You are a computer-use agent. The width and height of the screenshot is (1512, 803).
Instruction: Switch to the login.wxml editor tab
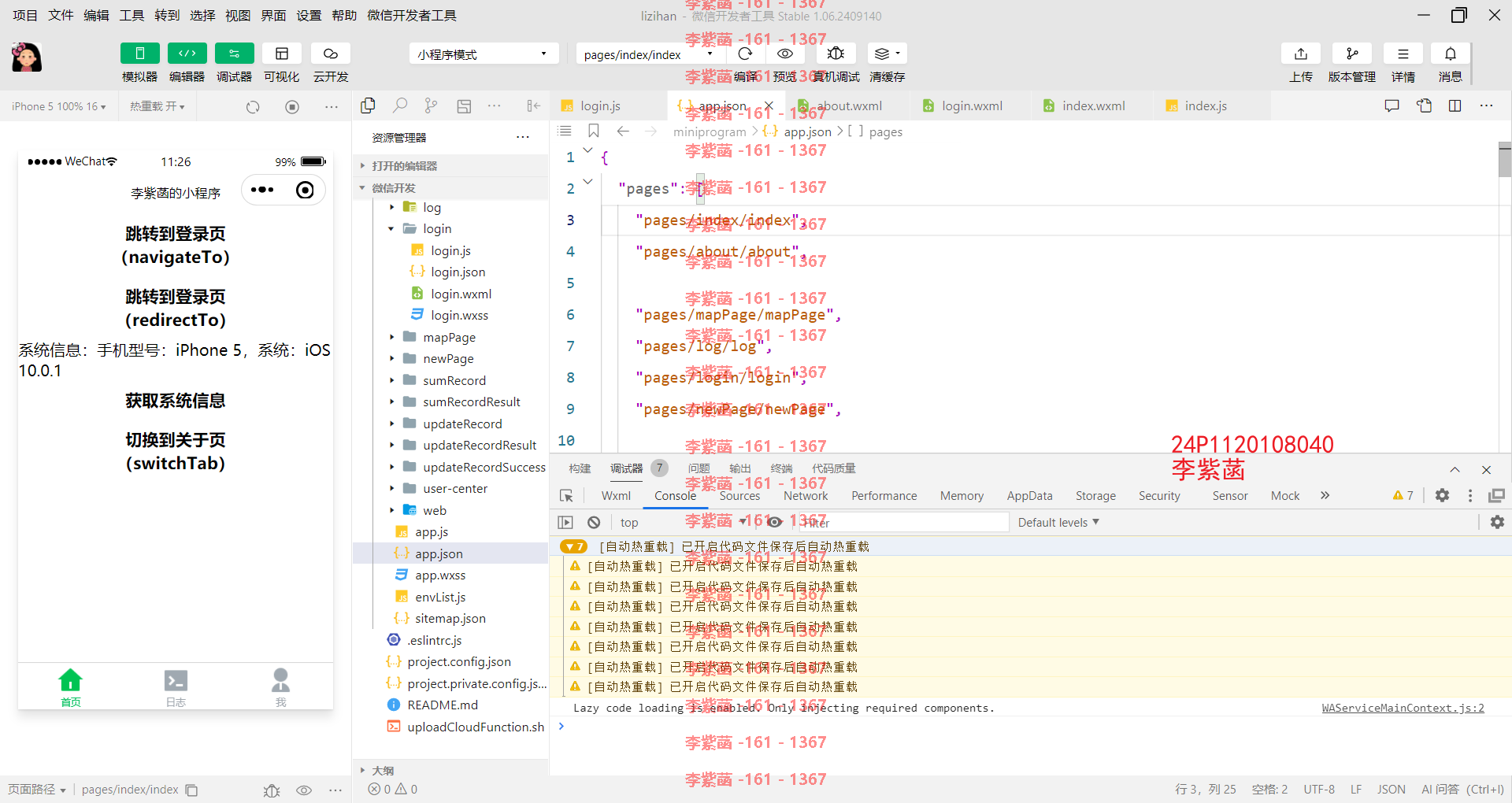click(972, 106)
